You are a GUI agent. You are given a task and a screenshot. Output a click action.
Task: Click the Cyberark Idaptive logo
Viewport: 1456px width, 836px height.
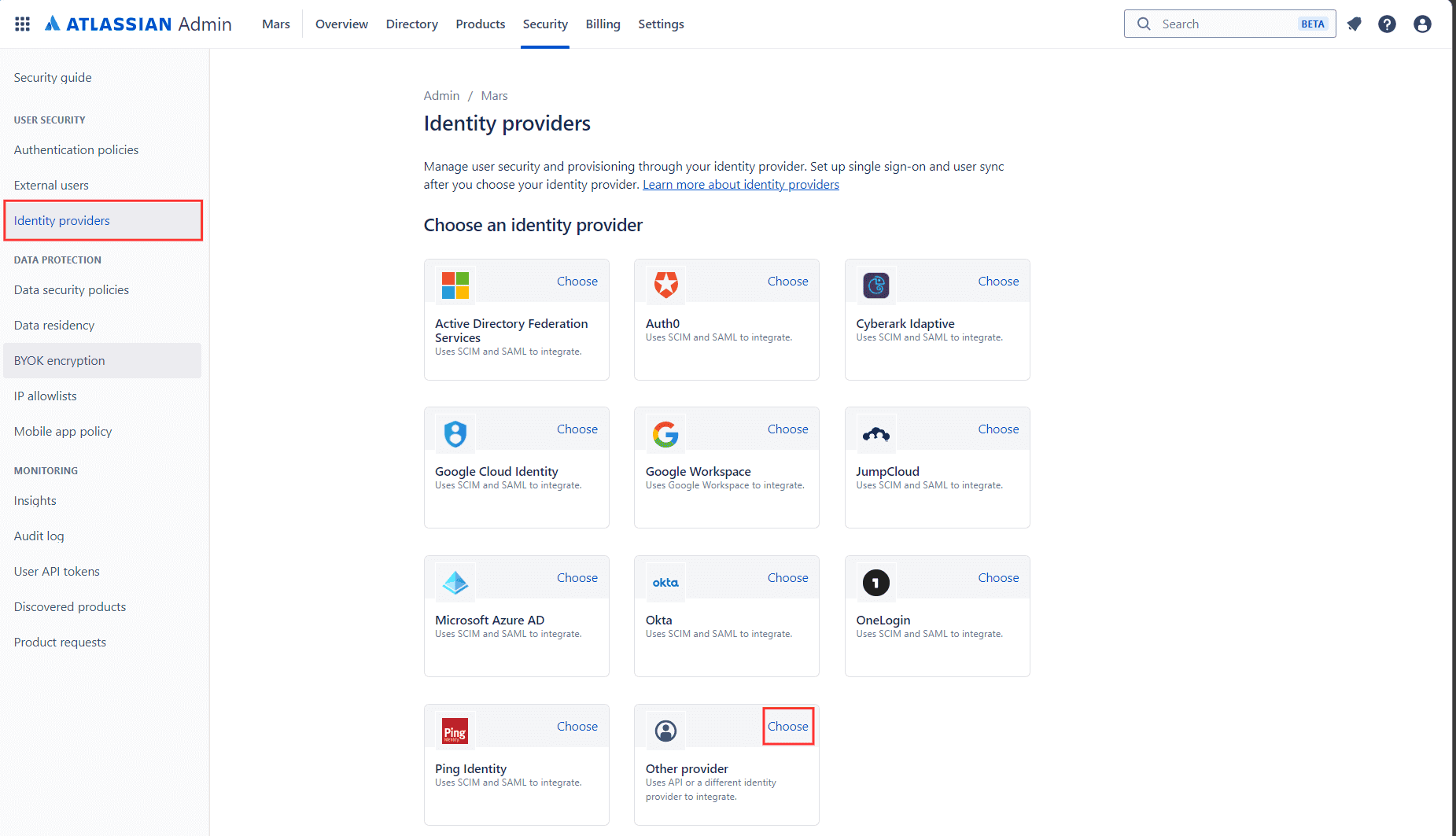875,285
